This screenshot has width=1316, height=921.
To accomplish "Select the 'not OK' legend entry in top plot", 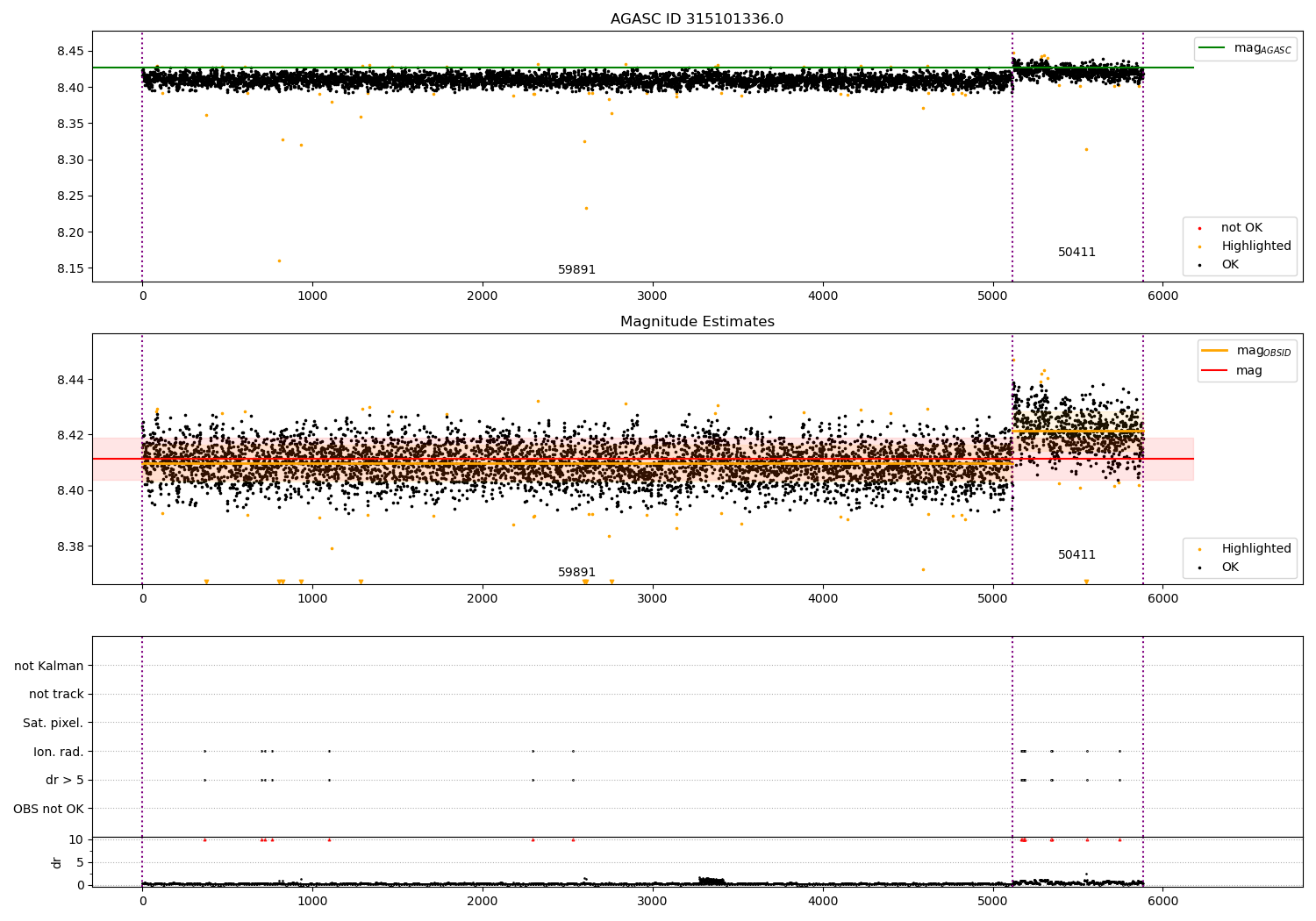I will [1241, 228].
